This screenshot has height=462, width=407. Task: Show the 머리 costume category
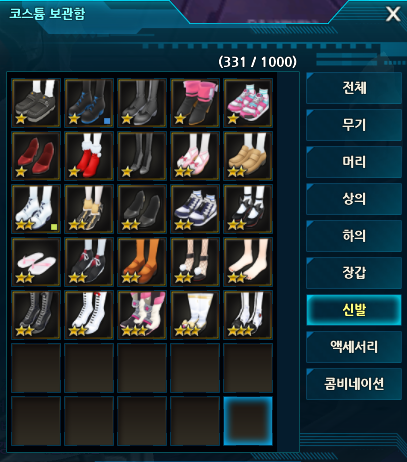[x=354, y=162]
